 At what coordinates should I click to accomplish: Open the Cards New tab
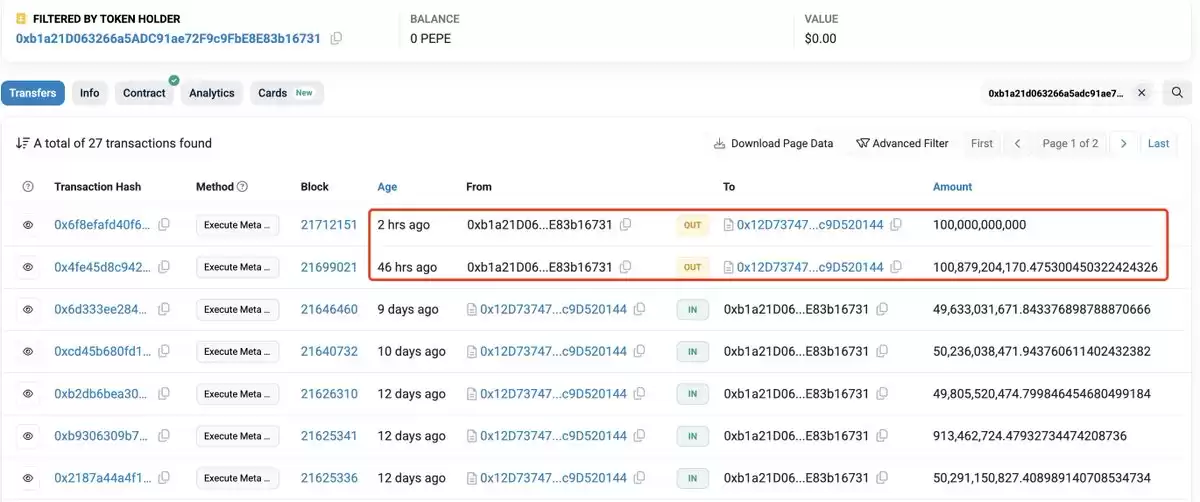(286, 93)
